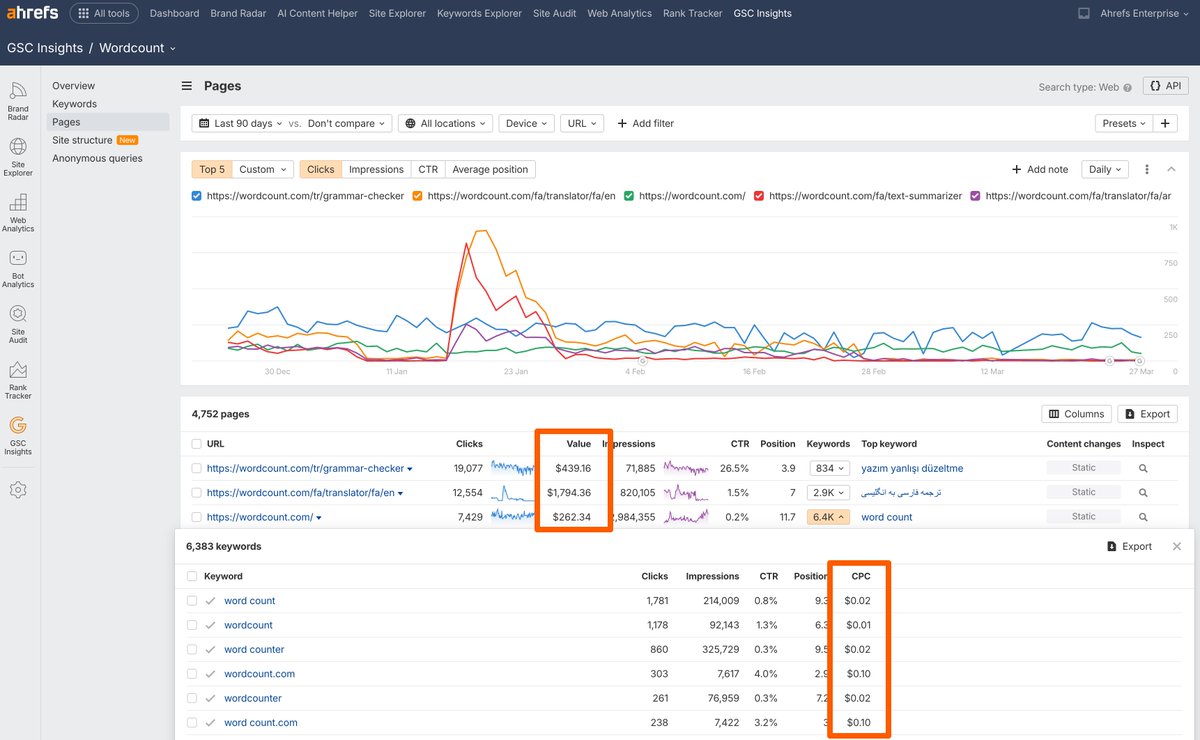Viewport: 1200px width, 740px height.
Task: Click the Add filter button
Action: tap(645, 123)
